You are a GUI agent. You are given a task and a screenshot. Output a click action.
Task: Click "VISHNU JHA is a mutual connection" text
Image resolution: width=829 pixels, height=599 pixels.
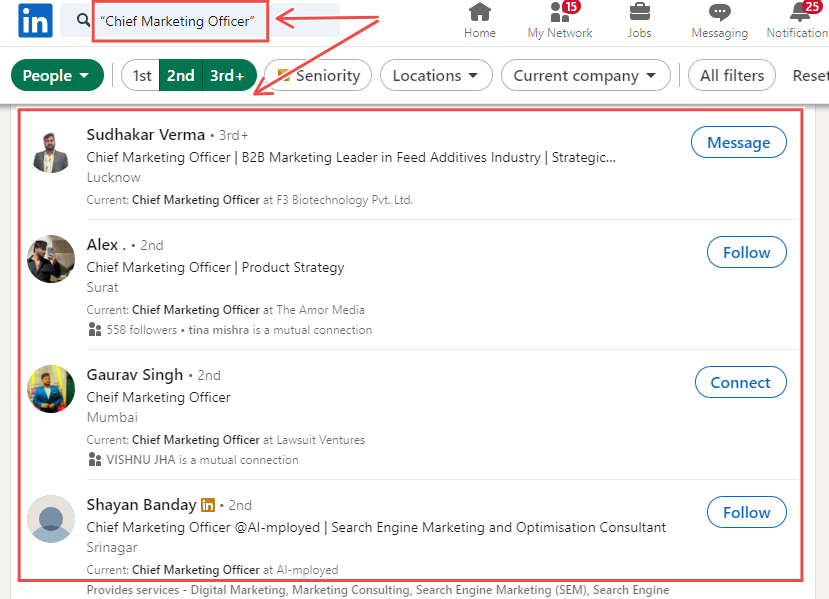pyautogui.click(x=202, y=460)
